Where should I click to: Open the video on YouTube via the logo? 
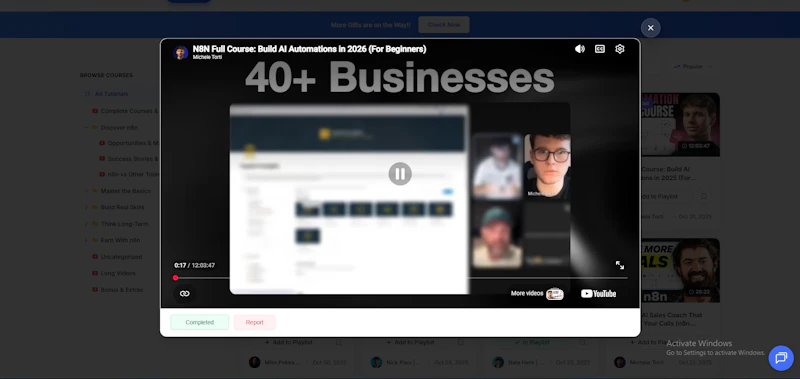coord(598,293)
